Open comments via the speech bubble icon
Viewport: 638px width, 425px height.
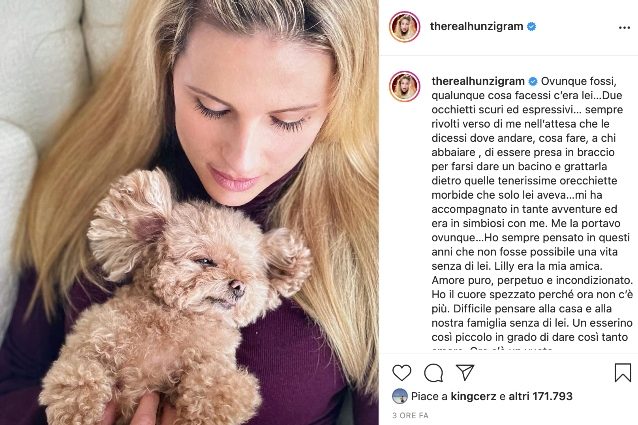coord(433,373)
